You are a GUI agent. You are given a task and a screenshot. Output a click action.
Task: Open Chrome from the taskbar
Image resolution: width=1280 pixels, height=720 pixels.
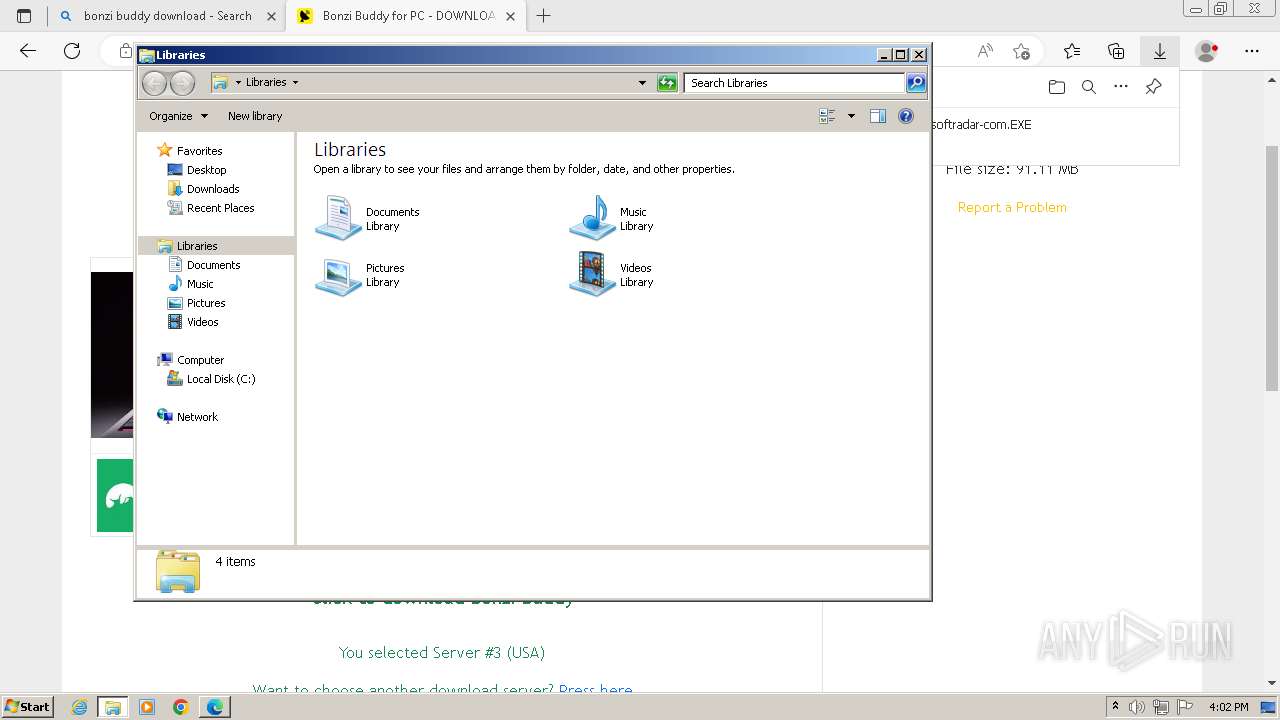pos(181,707)
